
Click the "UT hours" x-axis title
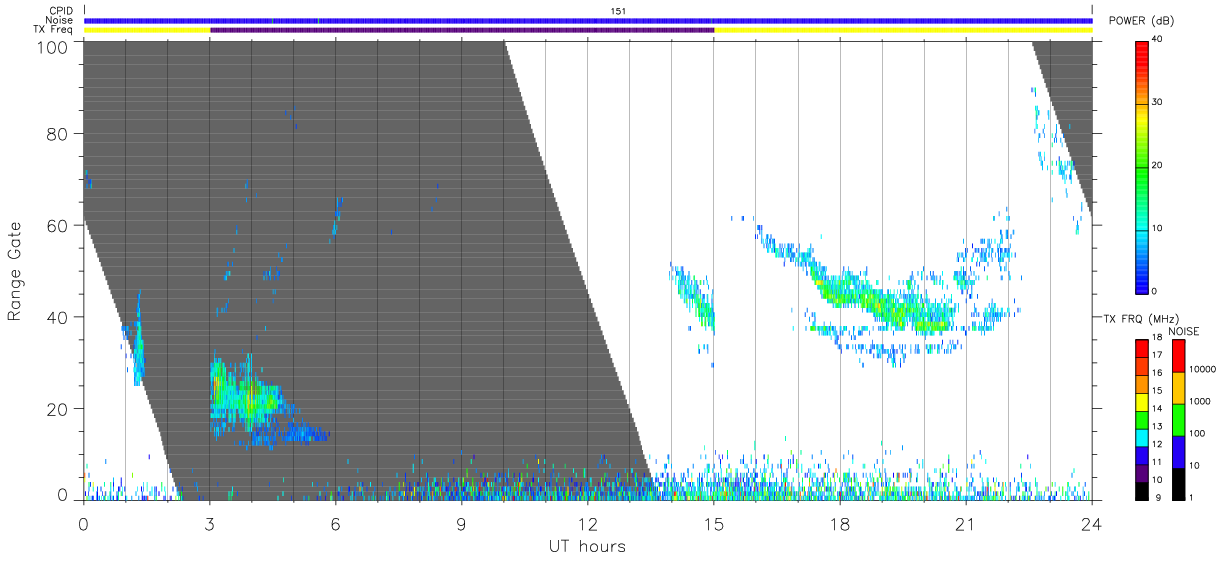(x=586, y=546)
